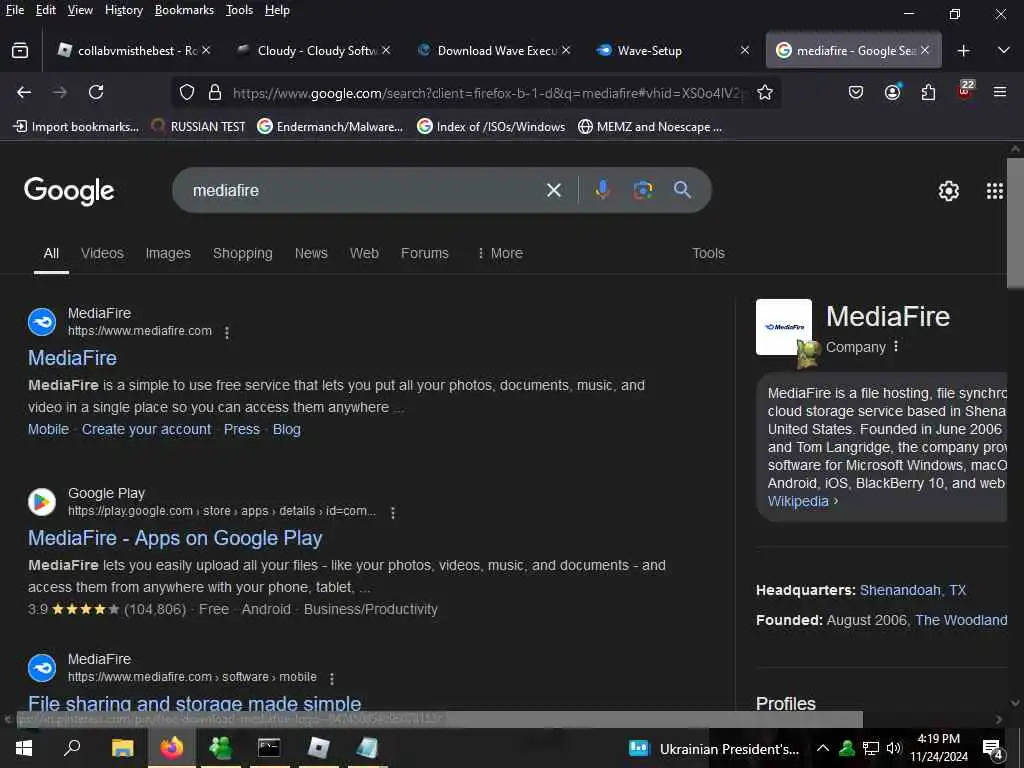Screen dimensions: 1024x768
Task: Open Shenandoah, TX headquarters link
Action: (x=912, y=590)
